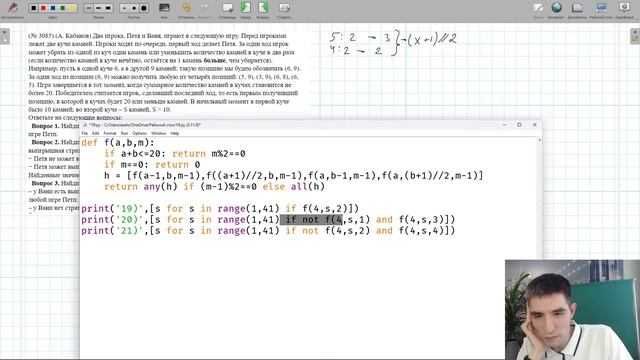Viewport: 640px width, 360px height.
Task: Open the left-side page panel tab
Action: click(5, 36)
